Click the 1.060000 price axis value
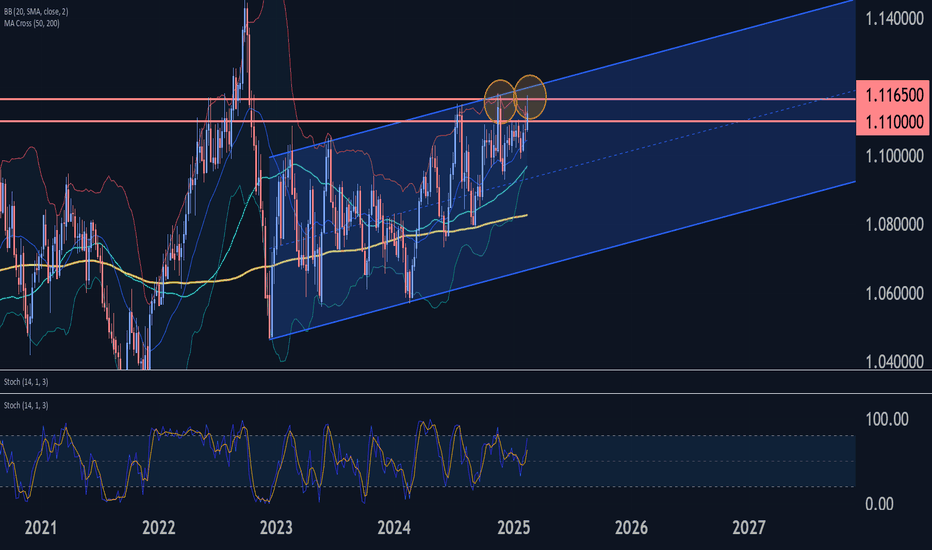This screenshot has width=932, height=550. pos(895,293)
